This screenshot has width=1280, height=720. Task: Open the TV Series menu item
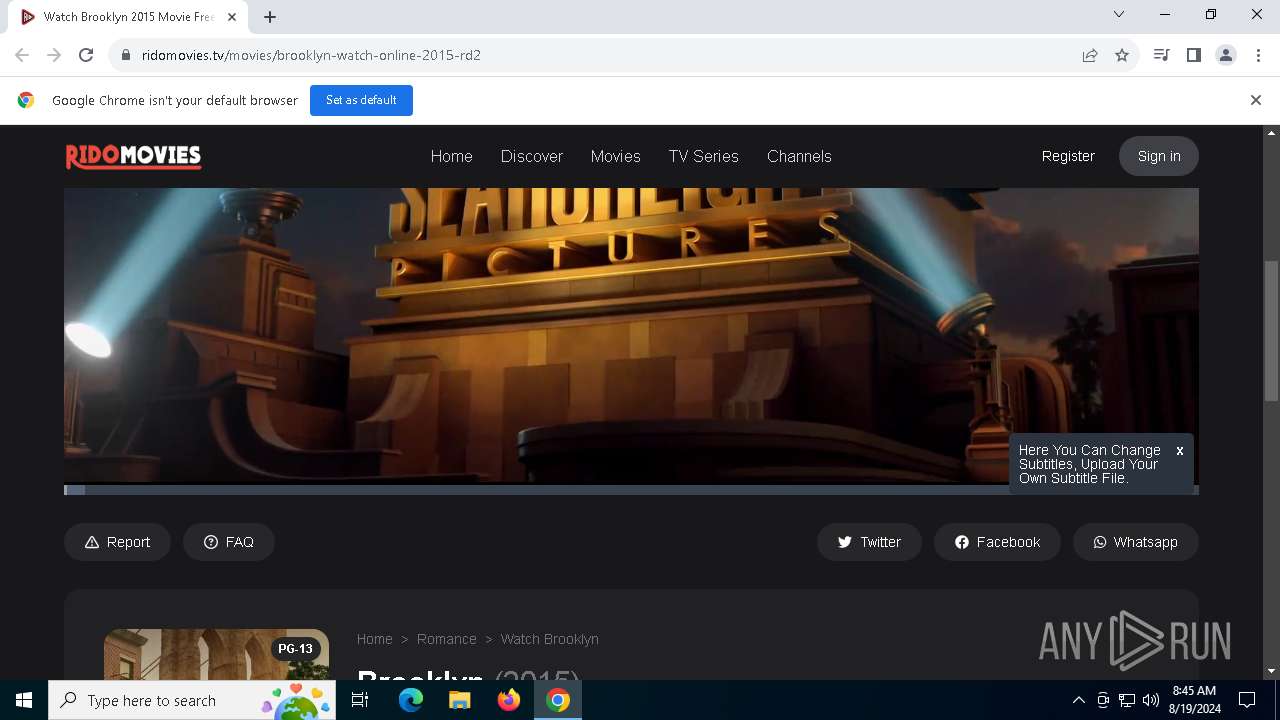coord(703,156)
